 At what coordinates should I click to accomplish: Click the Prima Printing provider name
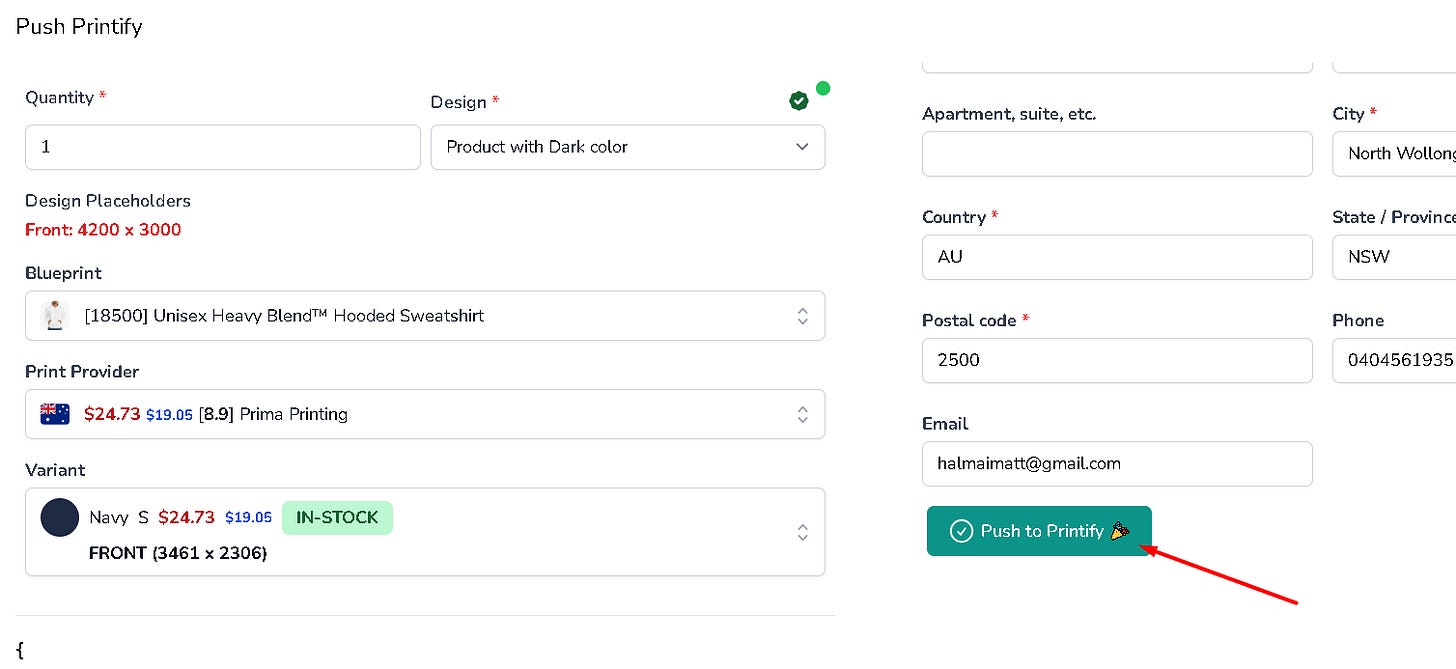point(292,414)
